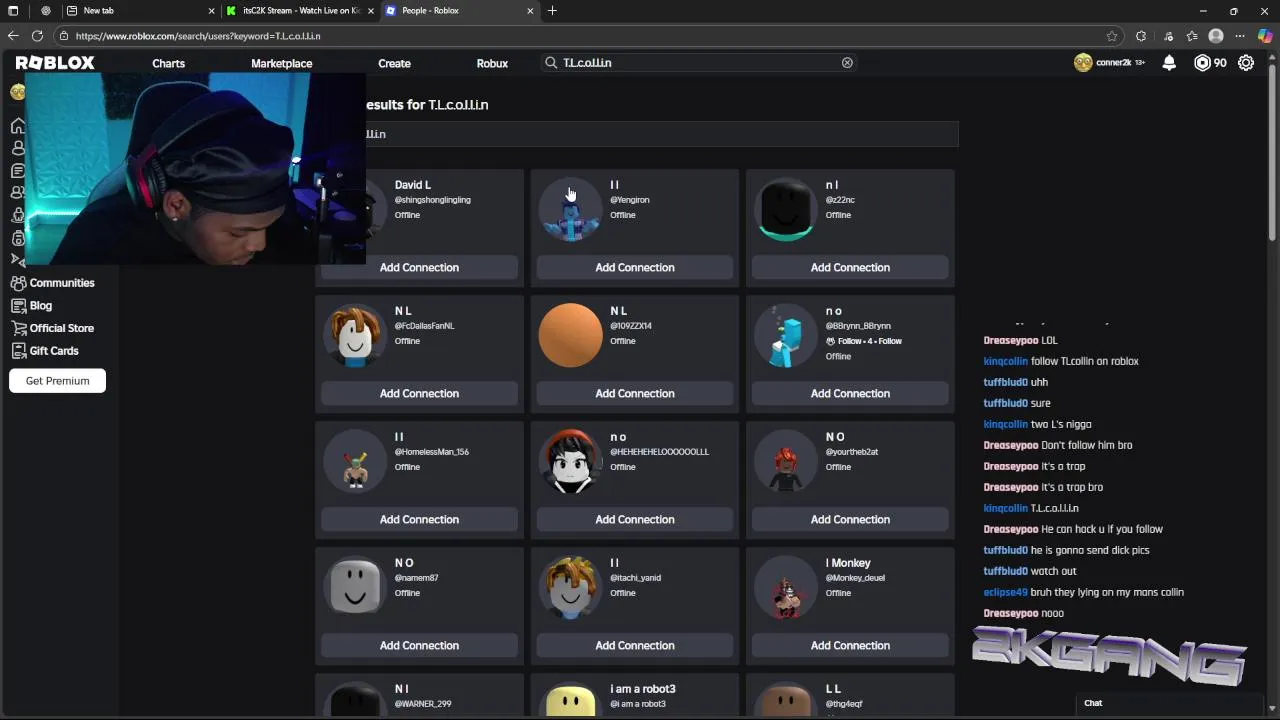Click the Blog sidebar icon

point(18,306)
